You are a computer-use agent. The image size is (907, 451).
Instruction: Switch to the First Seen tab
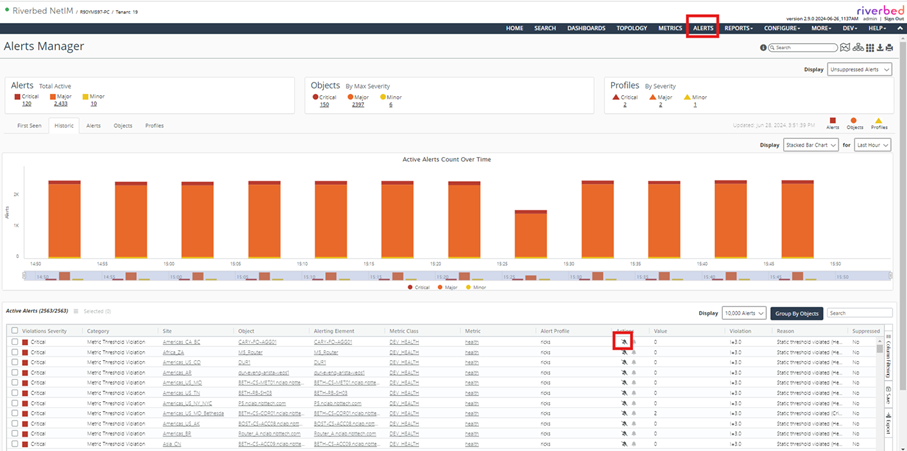point(29,126)
